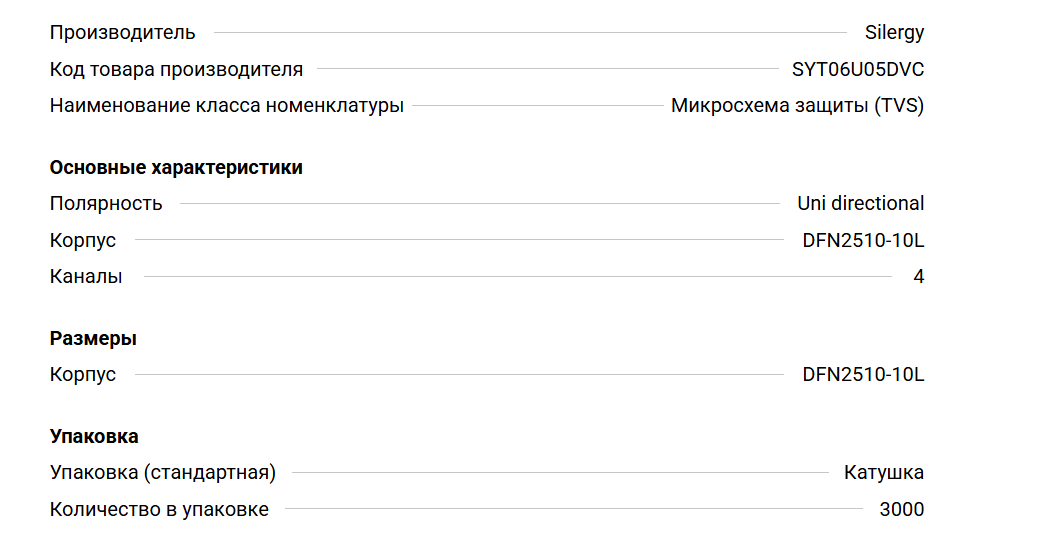Click the Размеры section heading

tap(93, 339)
